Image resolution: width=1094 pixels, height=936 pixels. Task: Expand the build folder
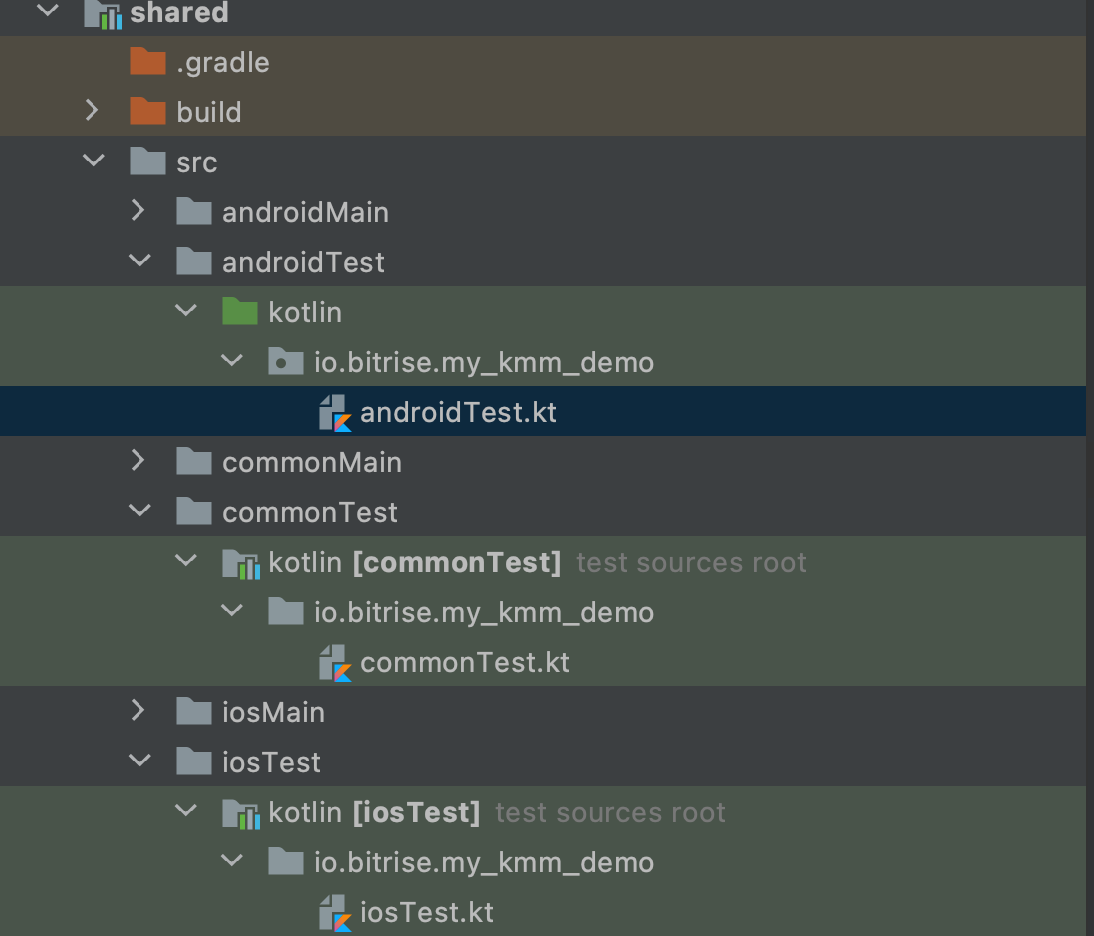(93, 111)
